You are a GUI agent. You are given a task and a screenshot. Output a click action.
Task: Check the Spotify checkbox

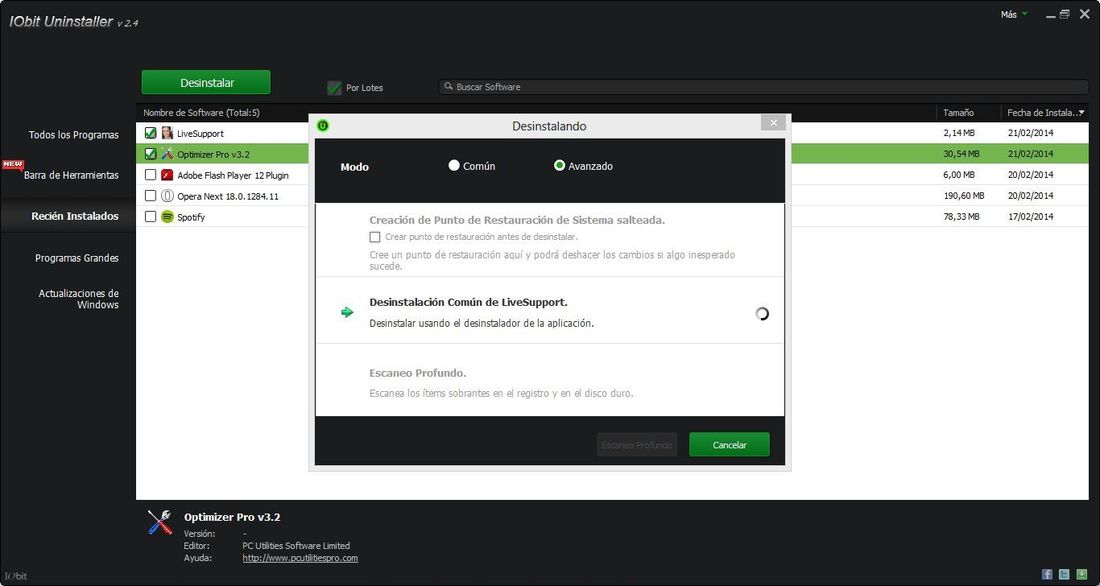(x=150, y=217)
